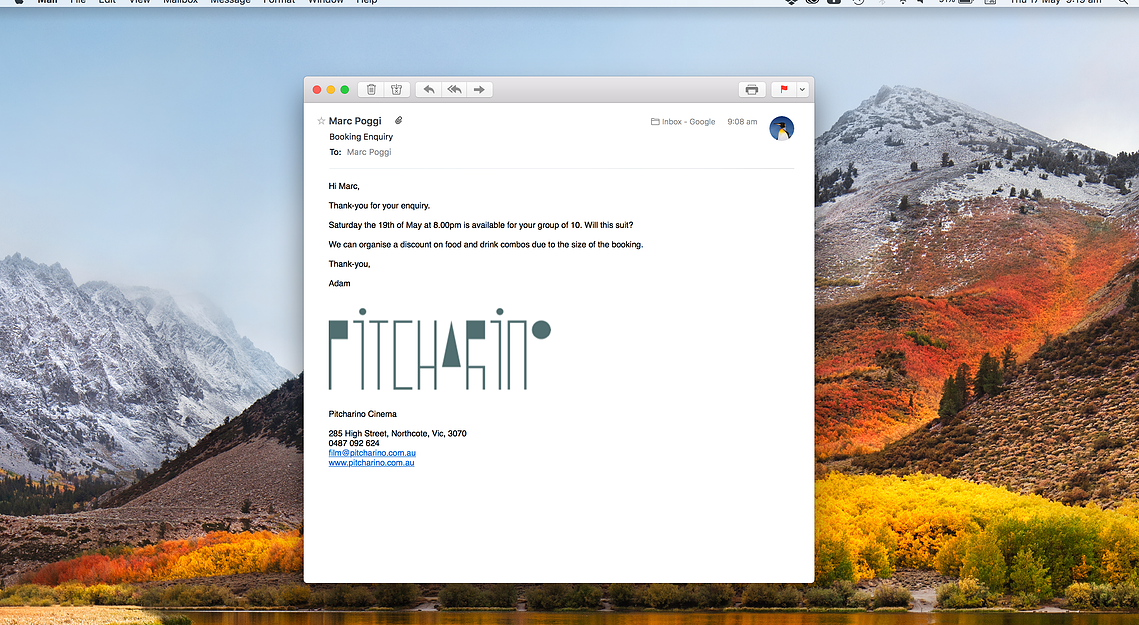
Task: Flag the message with the red flag
Action: click(x=784, y=89)
